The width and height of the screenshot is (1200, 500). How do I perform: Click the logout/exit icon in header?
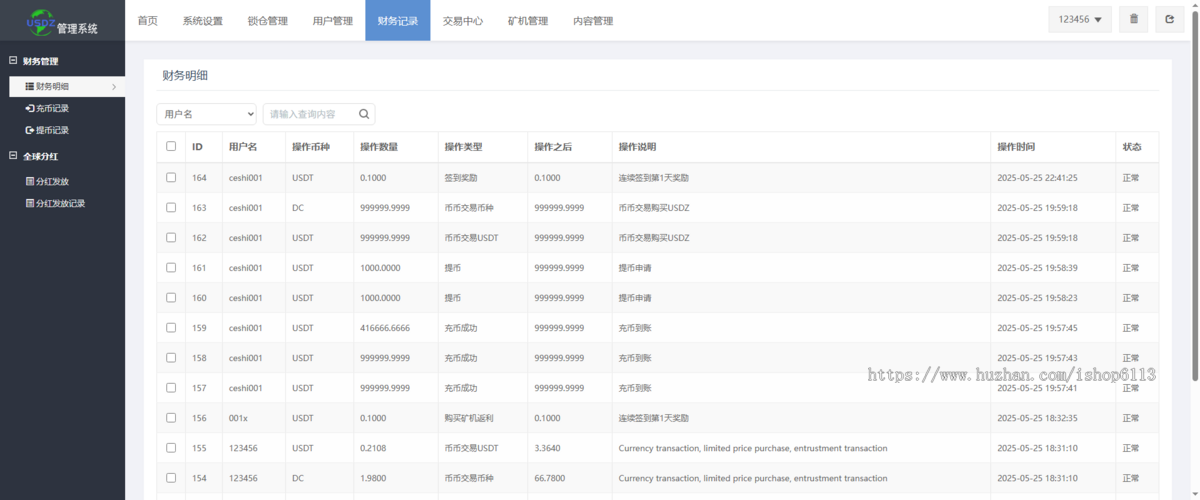pos(1170,20)
